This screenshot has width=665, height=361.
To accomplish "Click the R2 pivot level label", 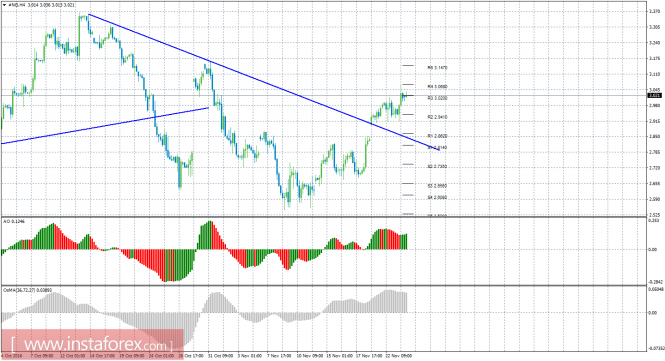I will click(437, 117).
